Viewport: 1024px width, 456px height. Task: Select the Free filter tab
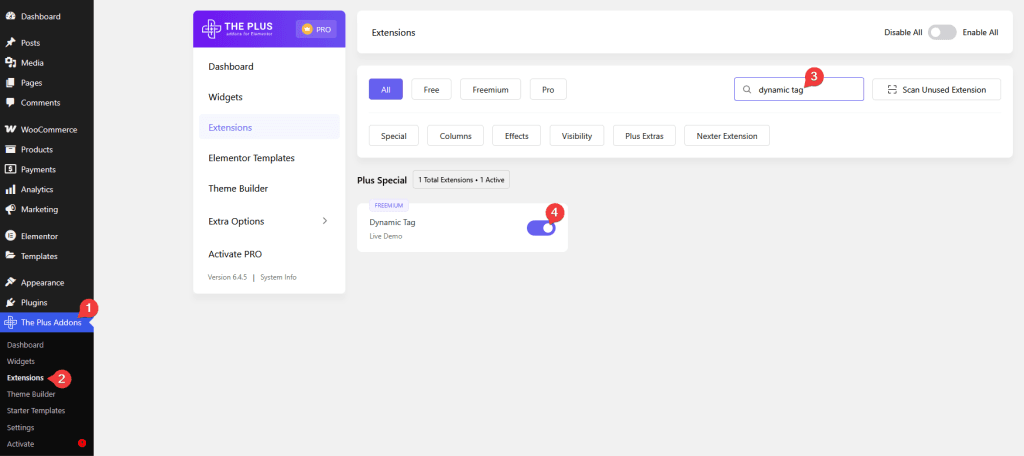[x=432, y=90]
